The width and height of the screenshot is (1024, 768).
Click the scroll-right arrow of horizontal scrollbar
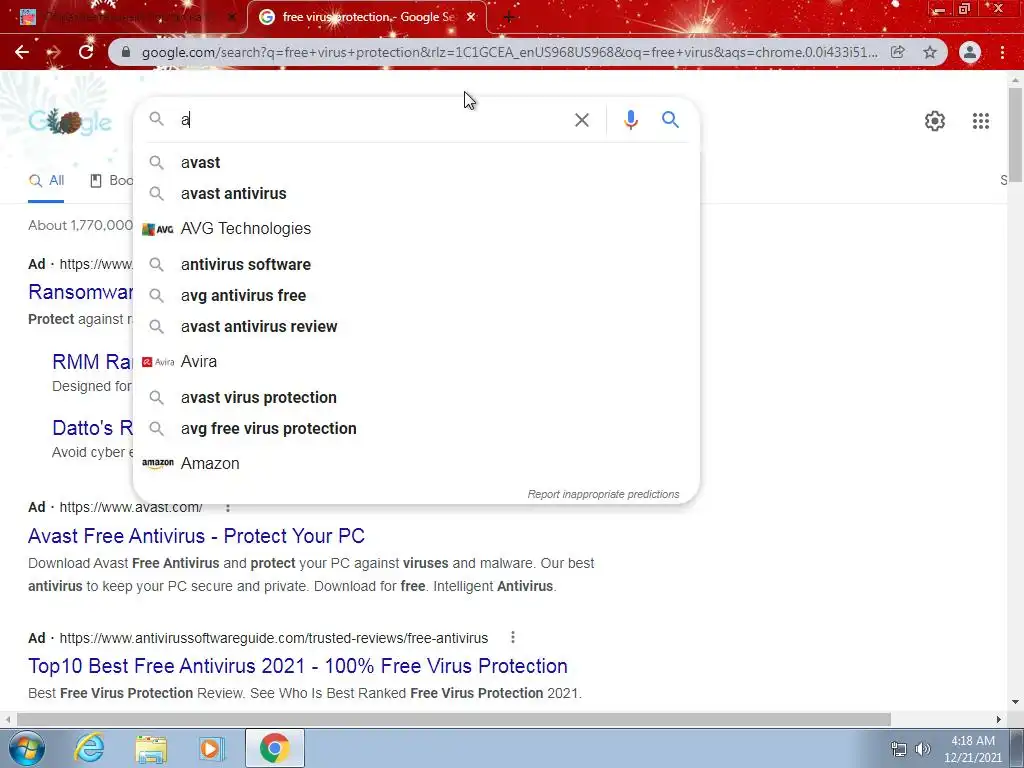click(999, 719)
